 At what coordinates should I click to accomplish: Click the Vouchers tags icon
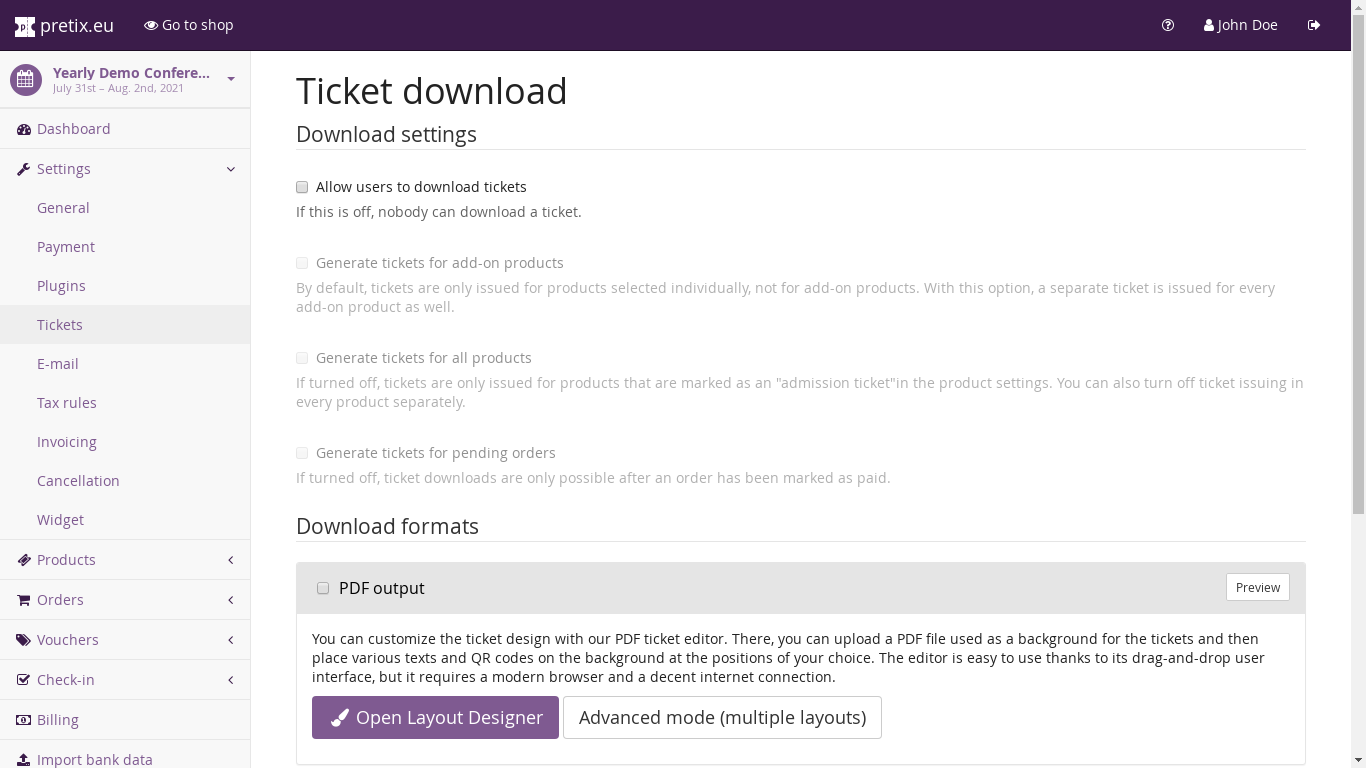tap(24, 640)
